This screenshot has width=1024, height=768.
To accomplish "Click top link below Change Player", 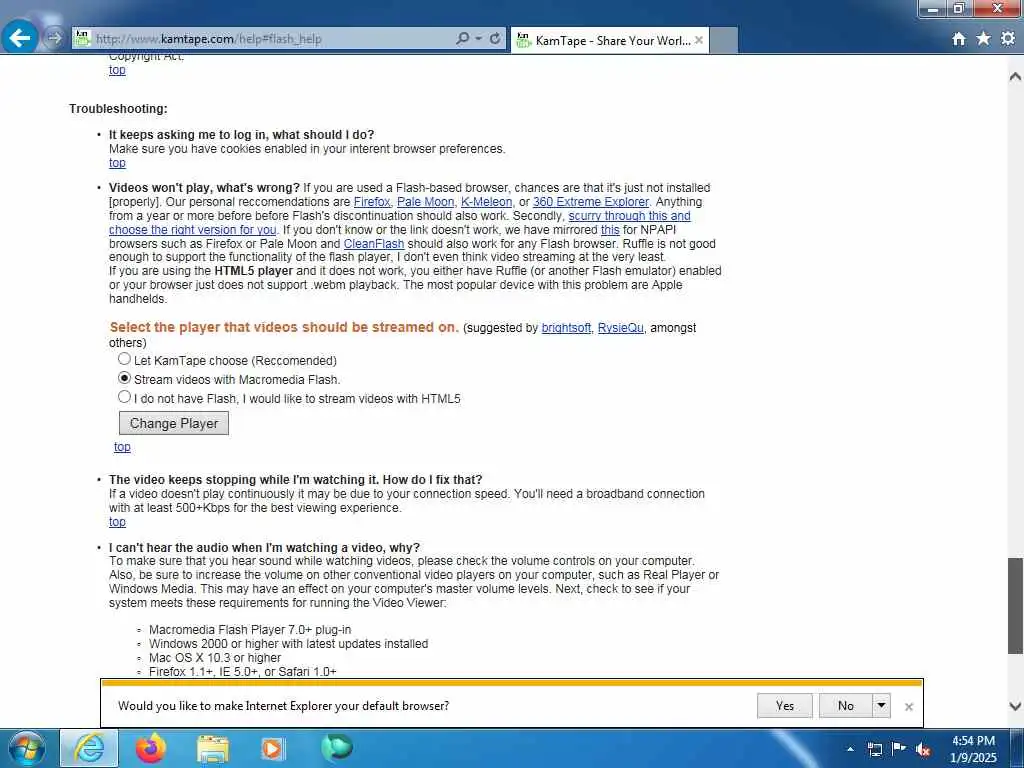I will tap(122, 447).
